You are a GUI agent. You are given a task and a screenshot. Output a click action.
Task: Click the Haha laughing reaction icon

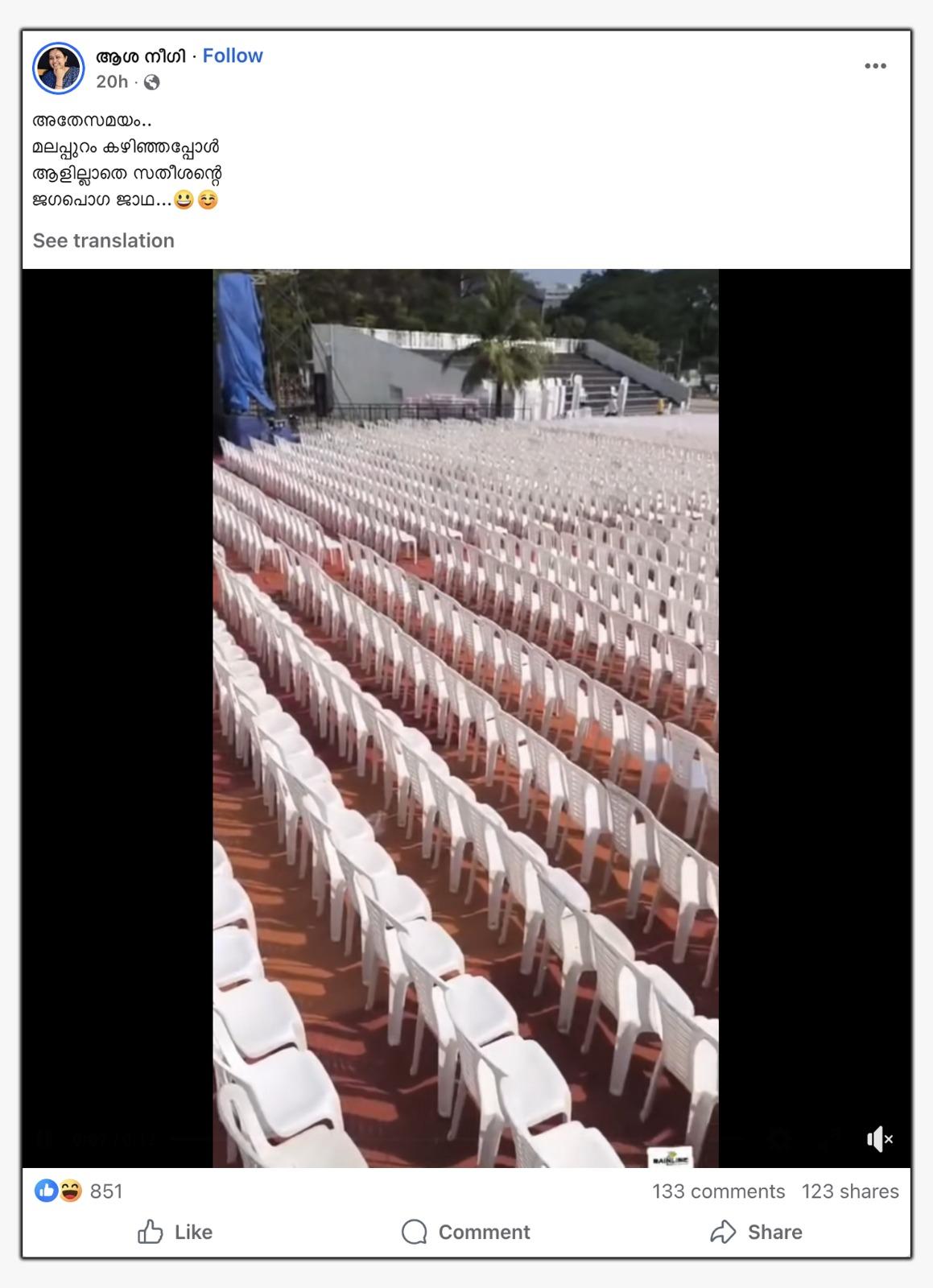click(70, 1191)
